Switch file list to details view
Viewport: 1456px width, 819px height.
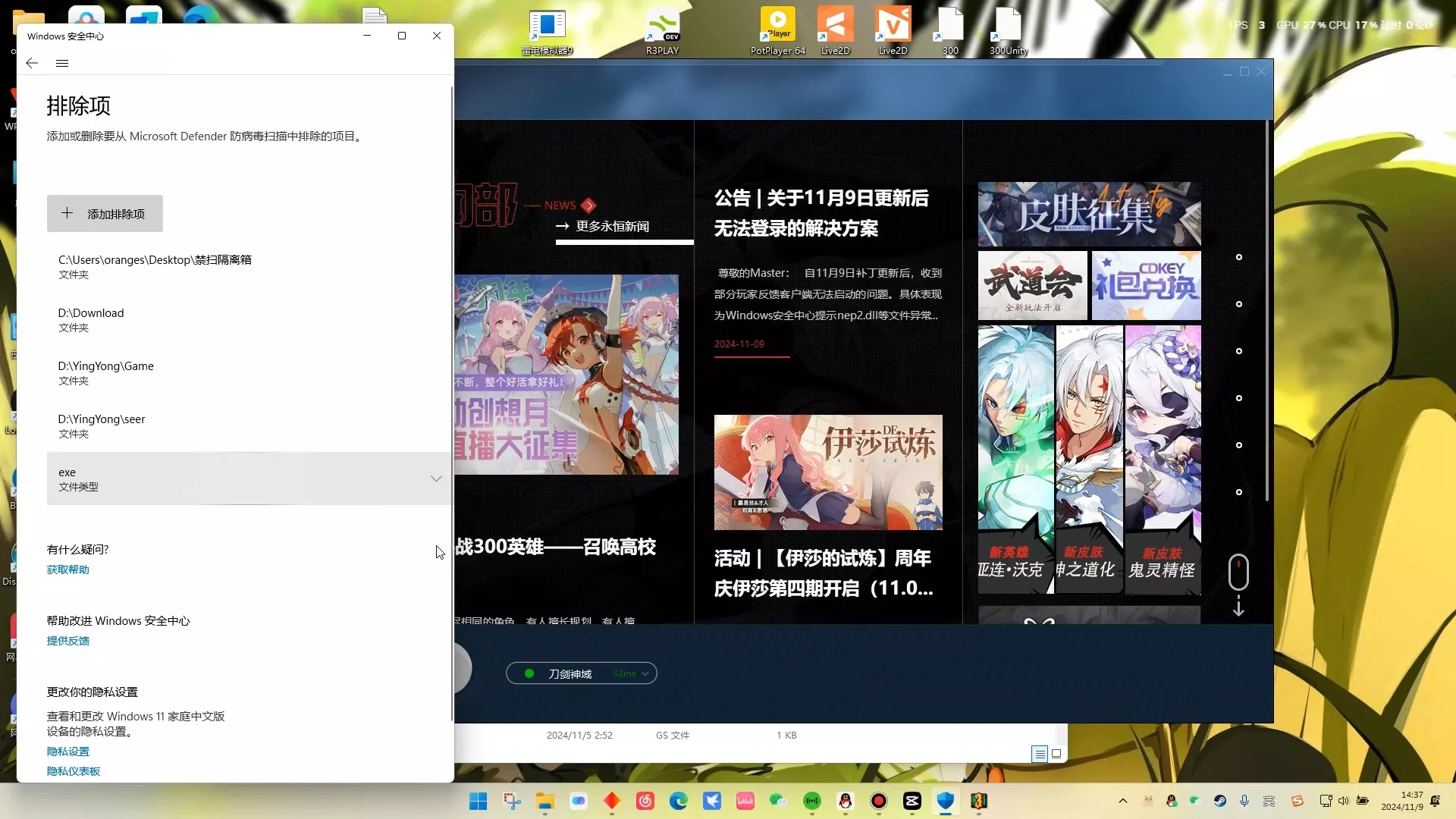tap(1040, 754)
